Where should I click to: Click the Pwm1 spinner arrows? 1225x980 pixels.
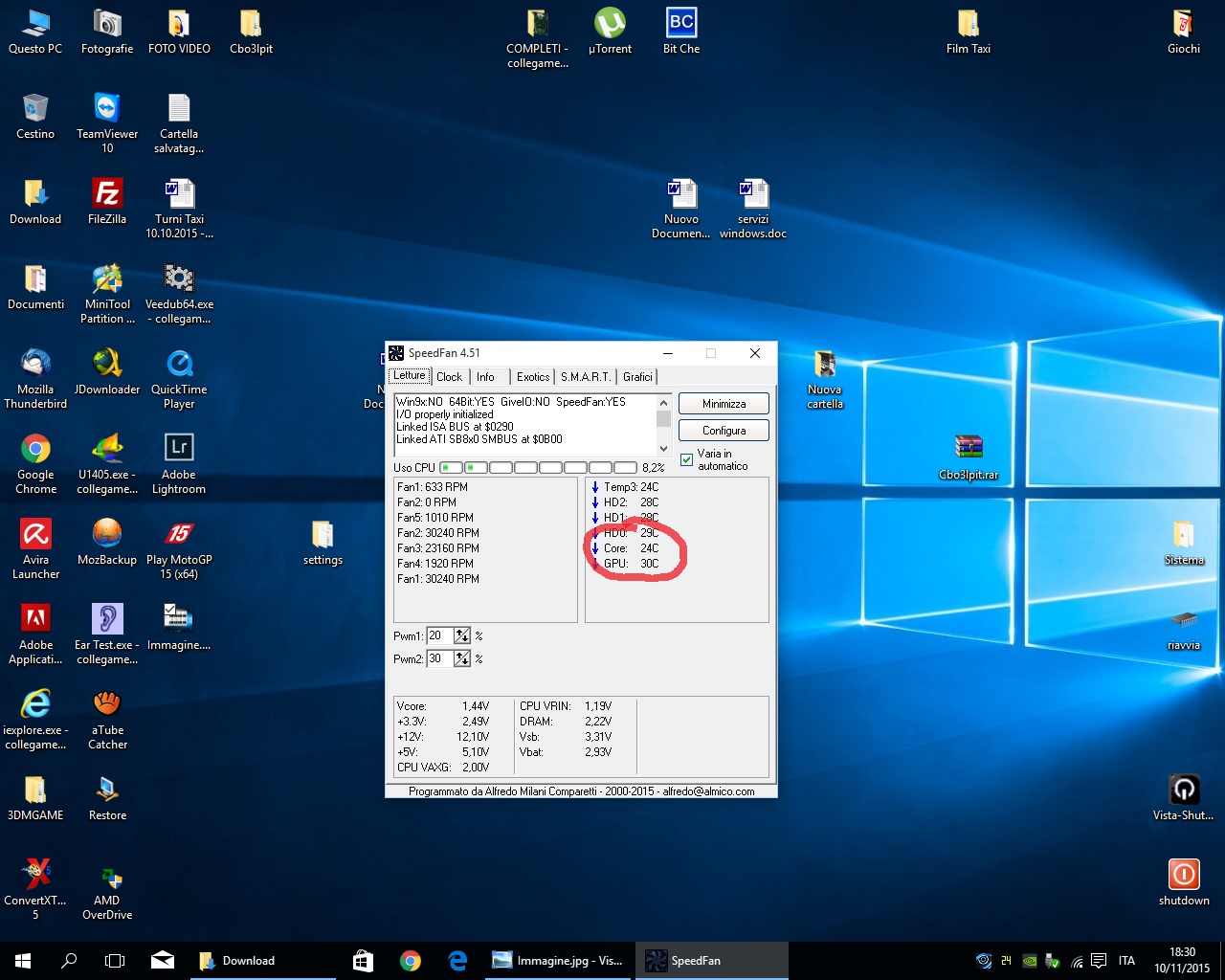tap(462, 635)
